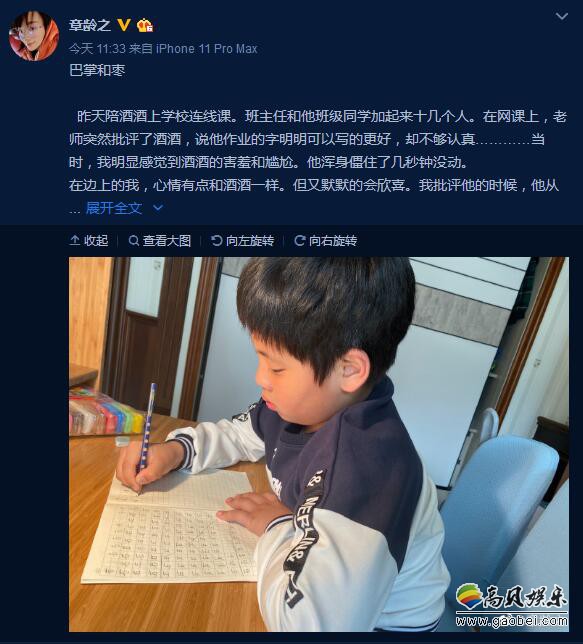Expand full post with 展开全文
The image size is (583, 644).
[114, 208]
